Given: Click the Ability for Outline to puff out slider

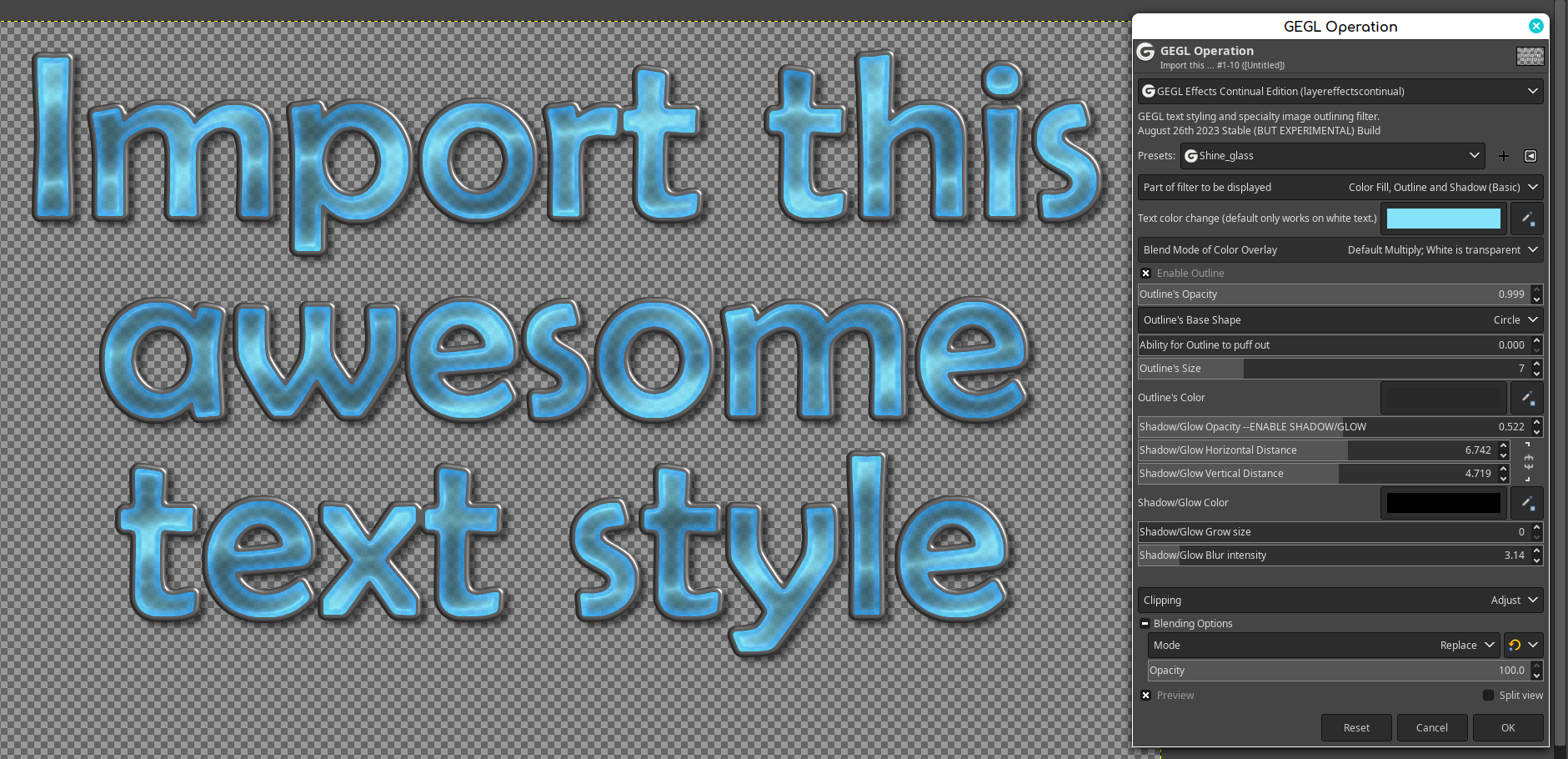Looking at the screenshot, I should pos(1334,345).
